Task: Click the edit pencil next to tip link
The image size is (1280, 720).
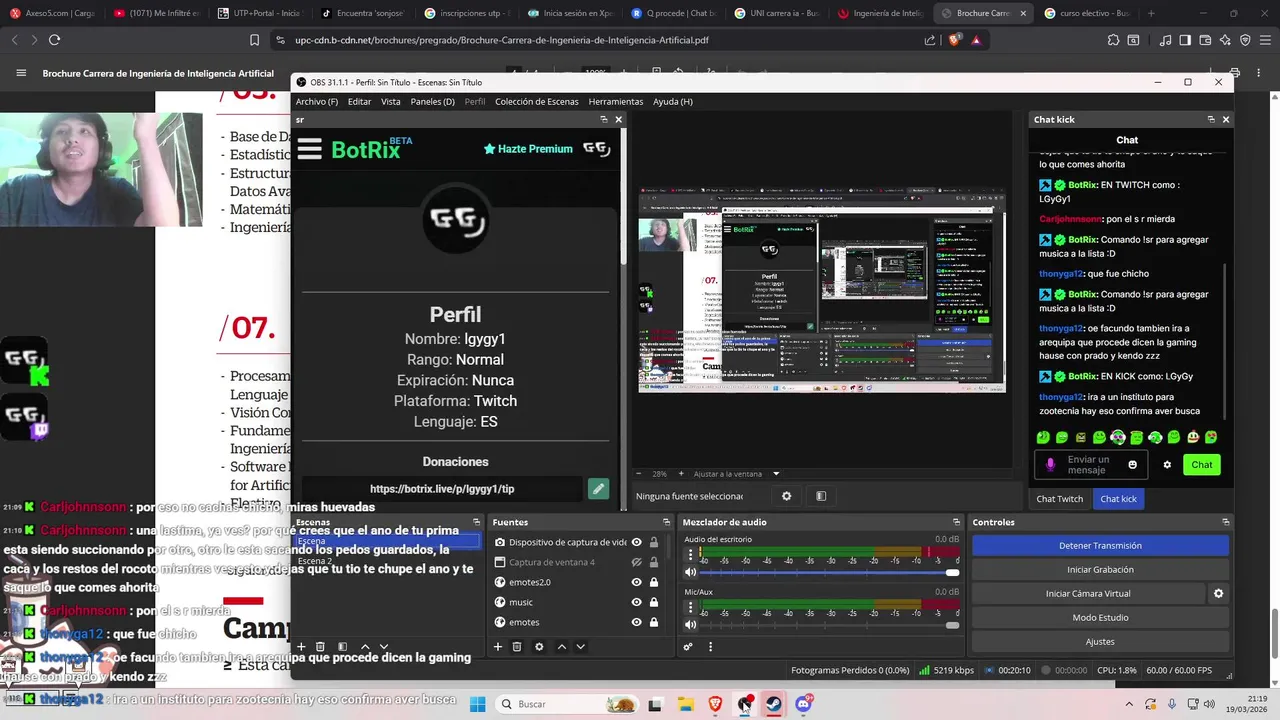Action: (x=598, y=489)
